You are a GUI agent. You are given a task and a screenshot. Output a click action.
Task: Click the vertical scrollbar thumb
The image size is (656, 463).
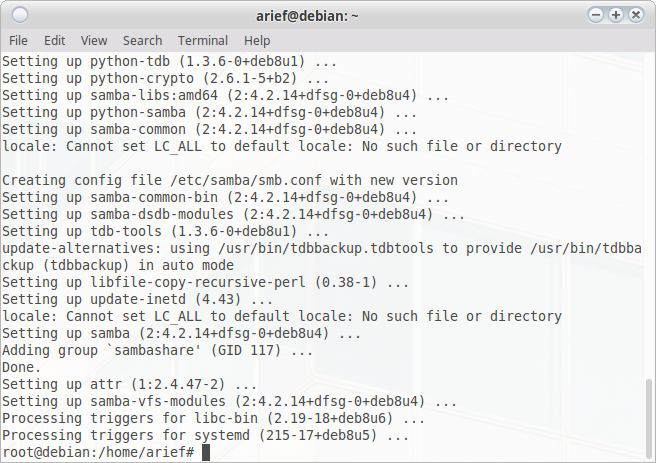point(649,417)
